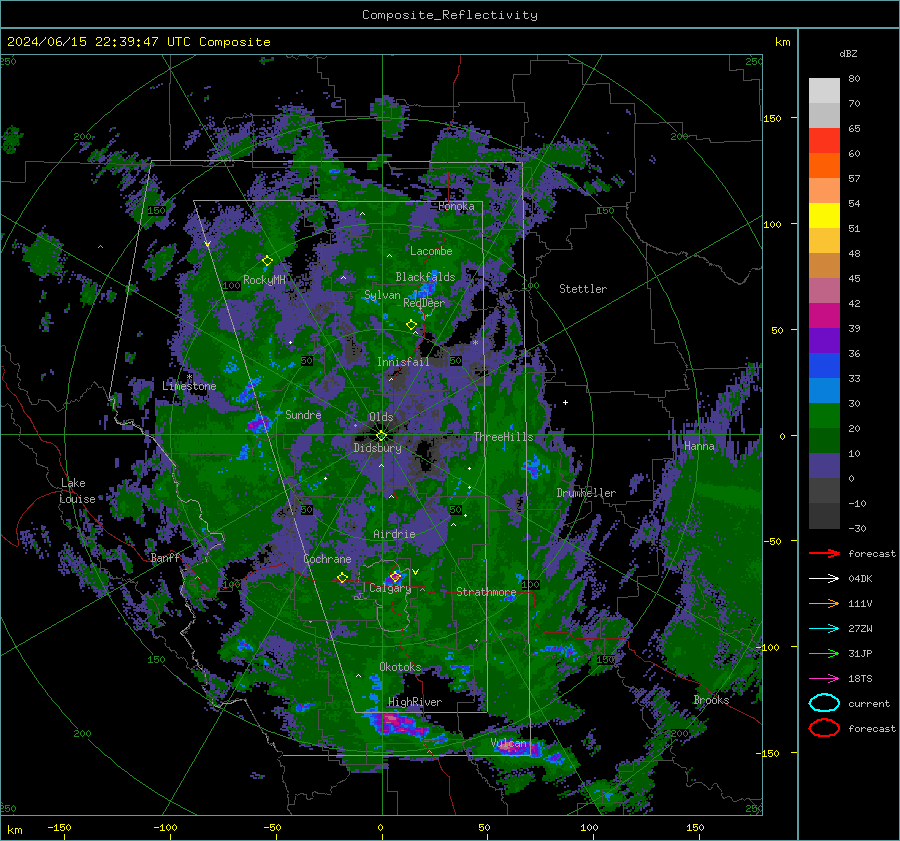Click the white plus marker east of ThreeHills
This screenshot has height=841, width=900.
565,402
